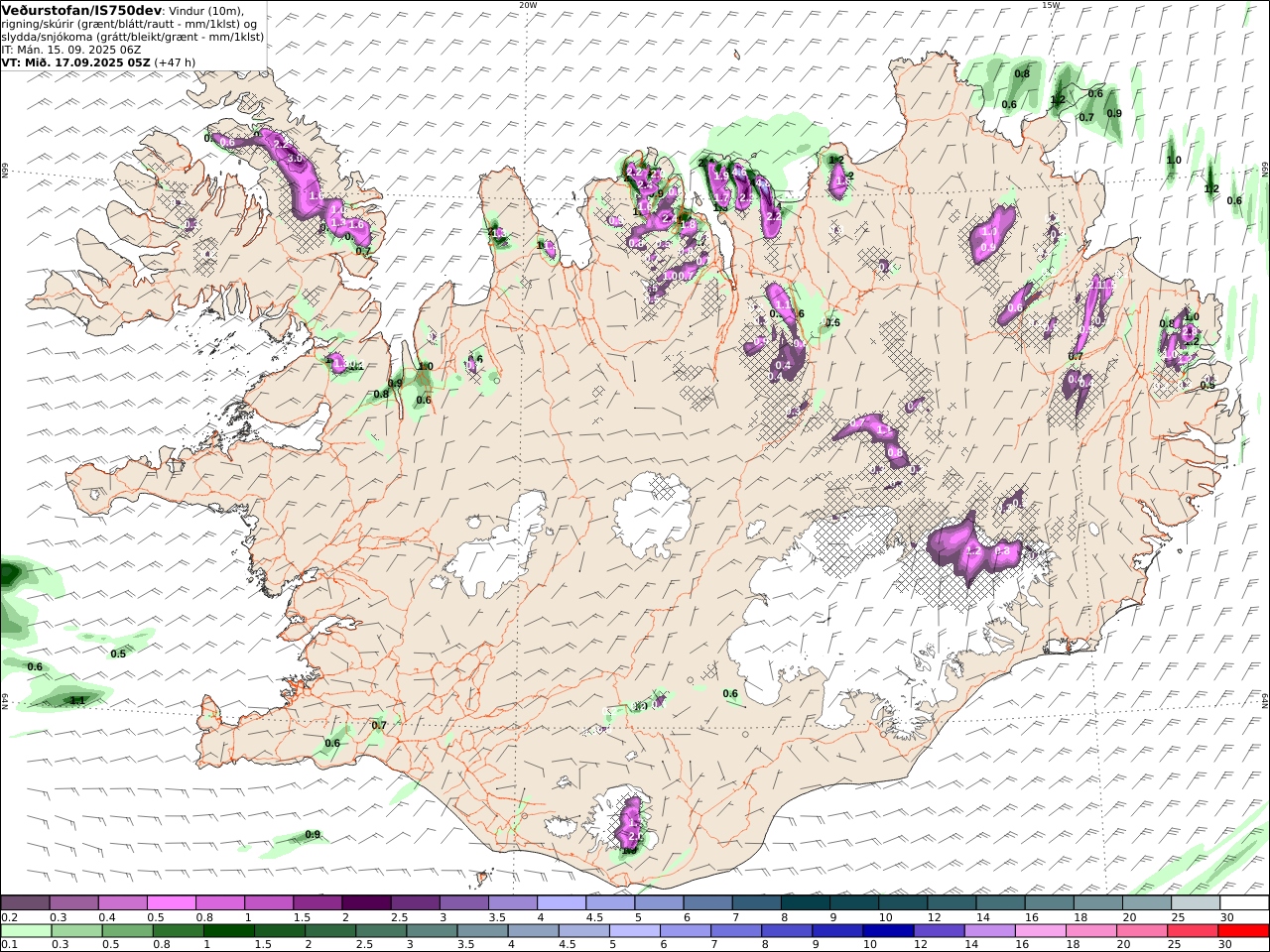The image size is (1270, 952).
Task: Click the 0.7 rain value on Reykjanes peninsula
Action: pos(379,725)
